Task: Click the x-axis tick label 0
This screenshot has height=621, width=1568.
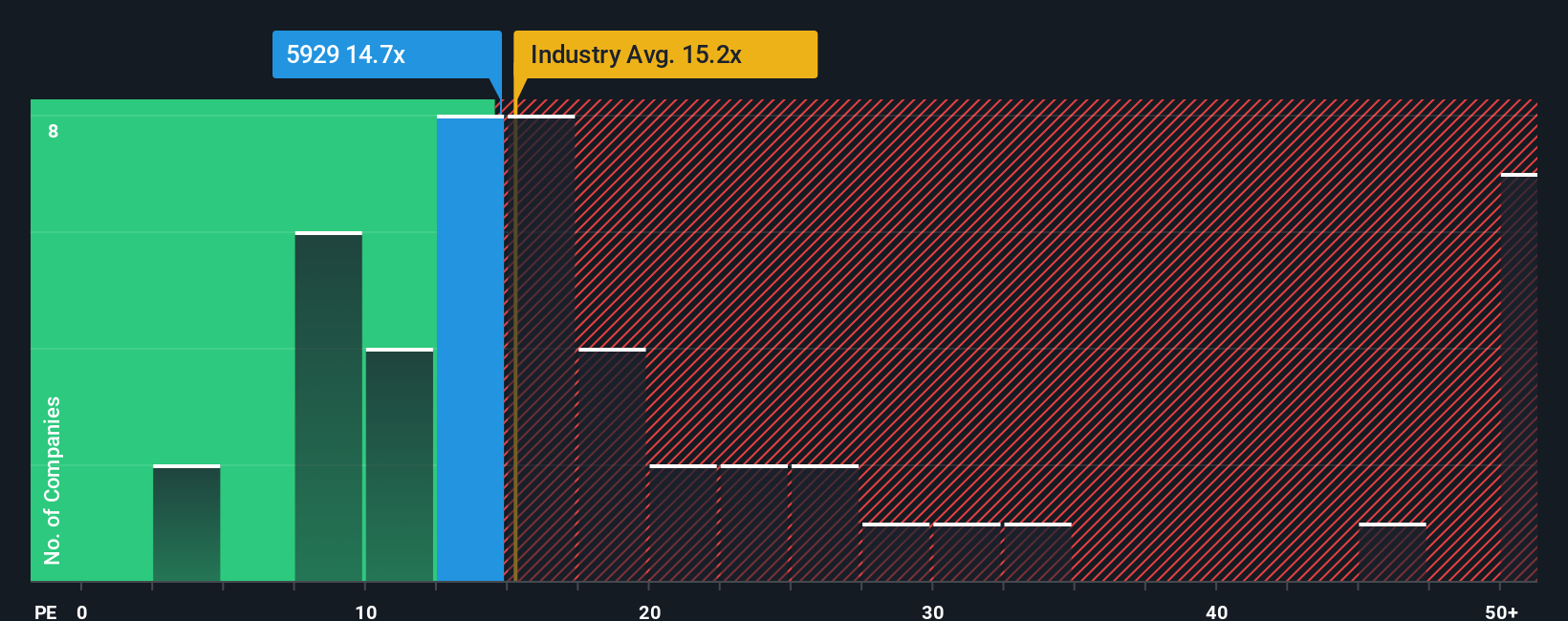Action: (x=82, y=611)
